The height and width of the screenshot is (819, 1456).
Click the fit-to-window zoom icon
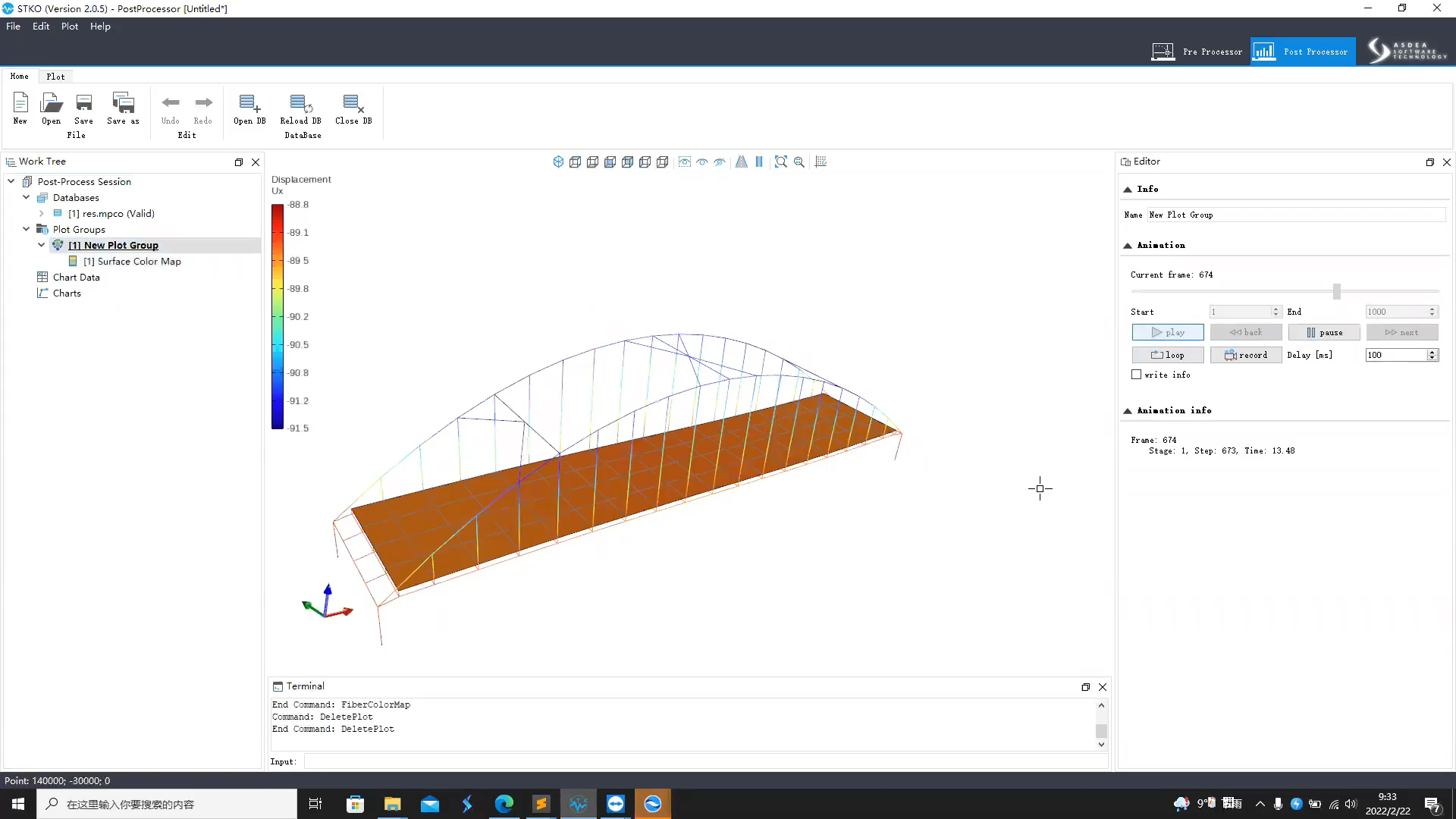[x=781, y=162]
